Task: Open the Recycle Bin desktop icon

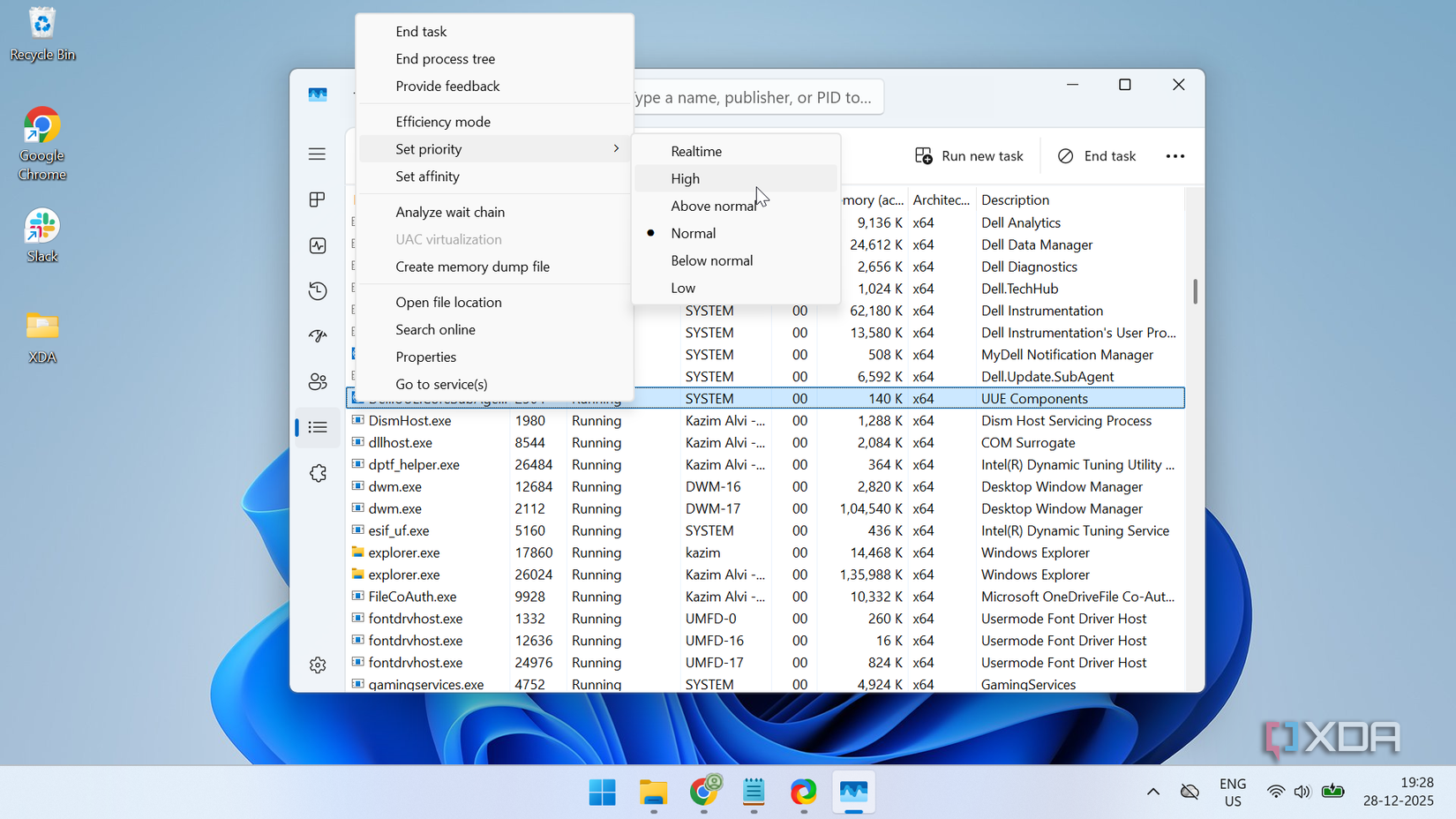Action: pos(41,34)
